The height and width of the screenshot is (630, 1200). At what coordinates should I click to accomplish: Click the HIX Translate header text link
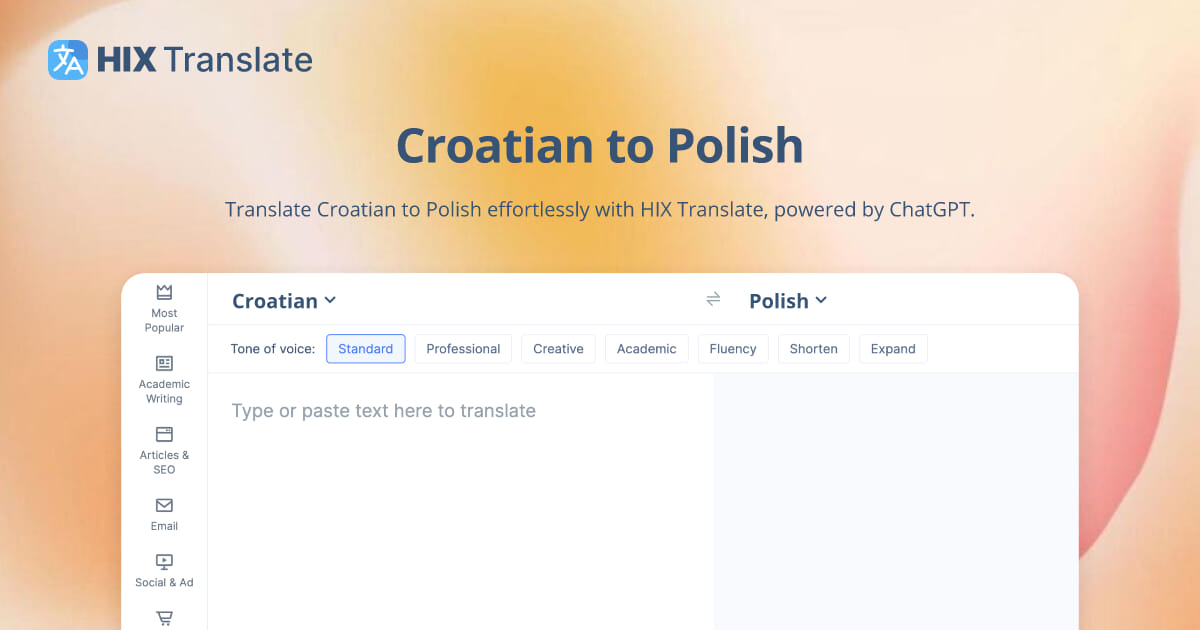pyautogui.click(x=203, y=59)
